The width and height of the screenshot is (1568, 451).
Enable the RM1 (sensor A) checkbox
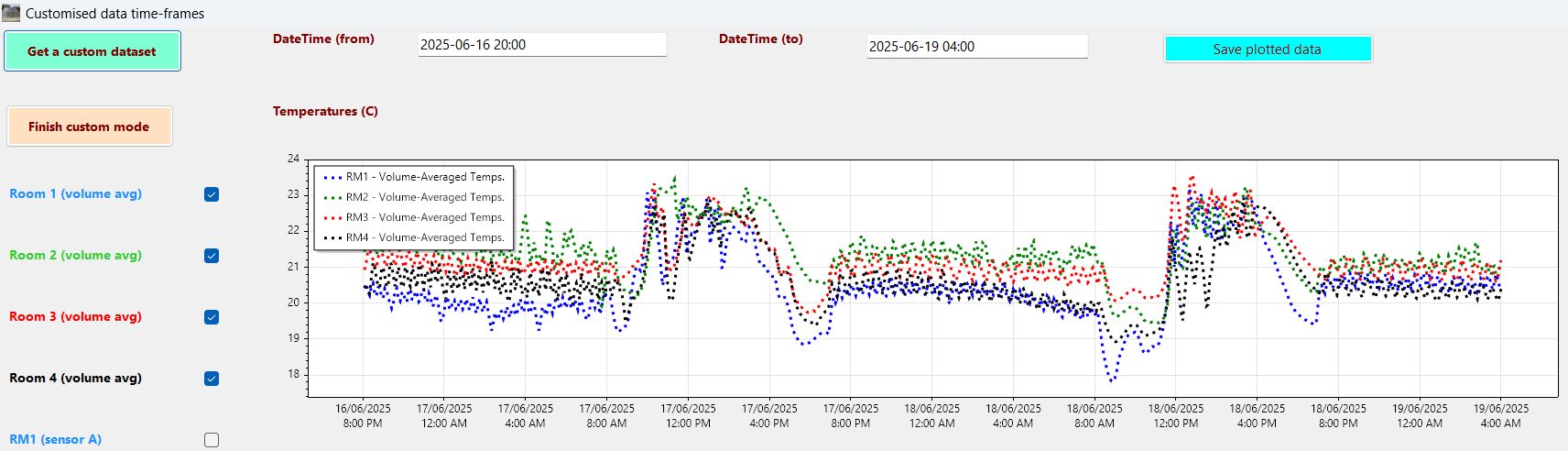(x=212, y=440)
